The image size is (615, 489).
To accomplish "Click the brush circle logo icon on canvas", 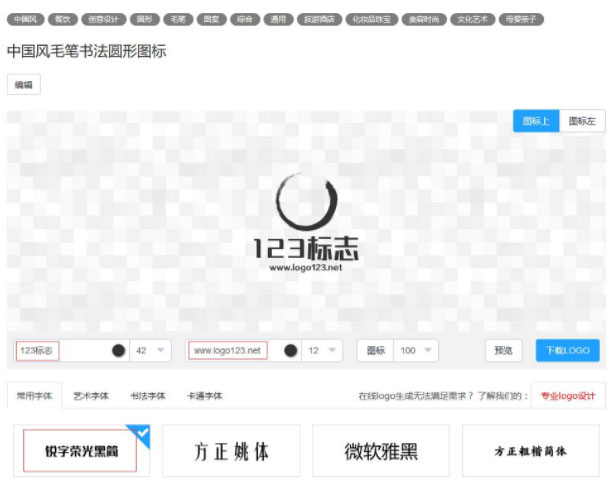I will [x=306, y=201].
